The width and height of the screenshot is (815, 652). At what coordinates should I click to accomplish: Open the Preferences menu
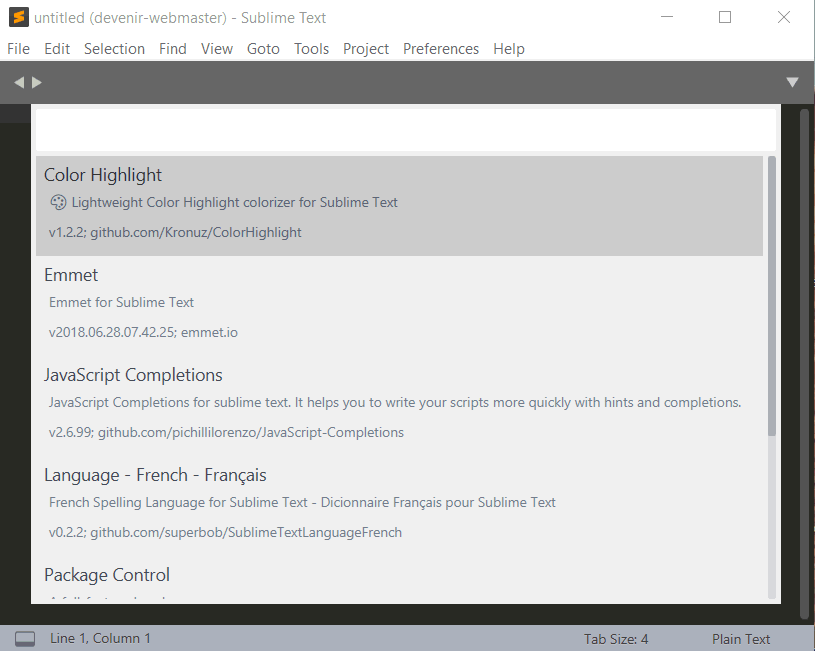tap(441, 49)
